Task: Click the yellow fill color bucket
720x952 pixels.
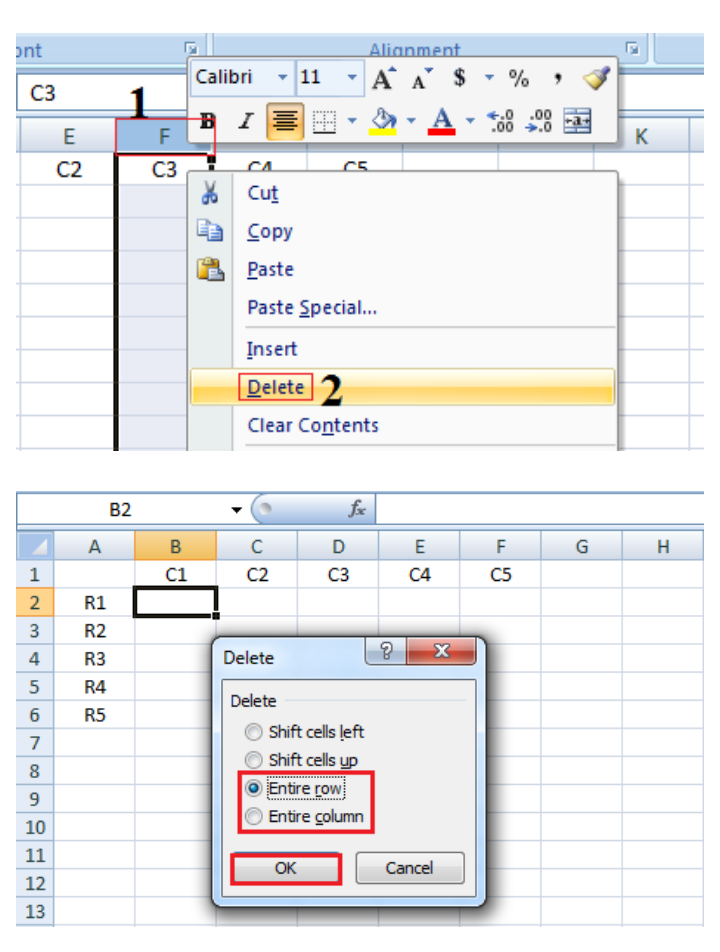Action: 381,122
